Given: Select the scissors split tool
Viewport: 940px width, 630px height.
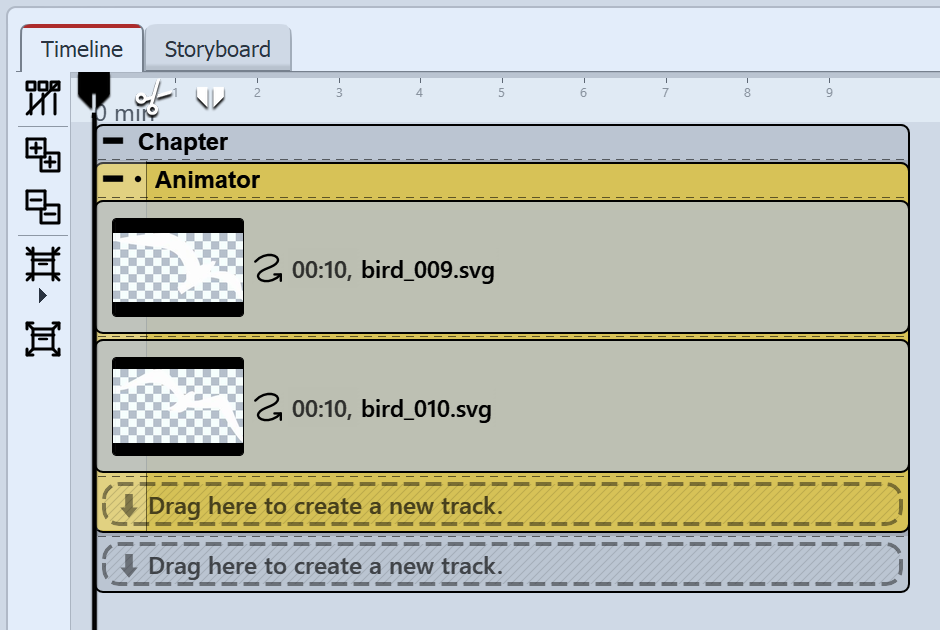Looking at the screenshot, I should [x=152, y=95].
